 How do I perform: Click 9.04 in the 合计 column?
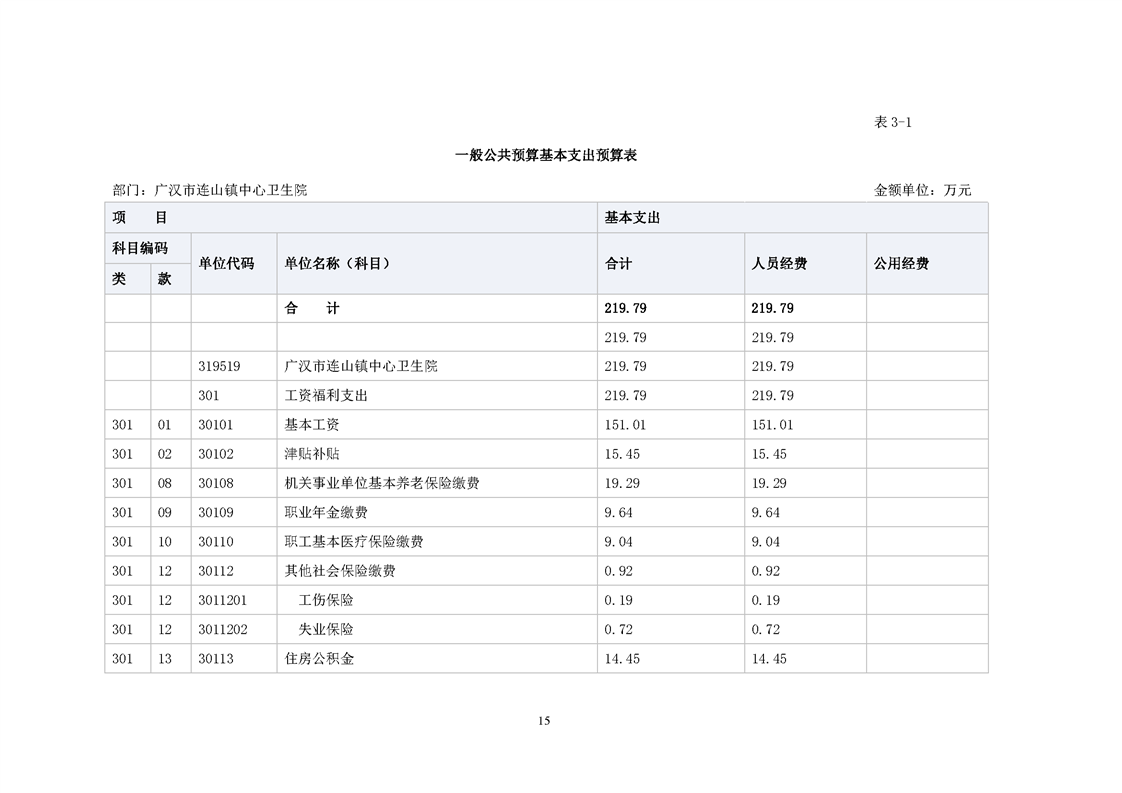point(619,543)
